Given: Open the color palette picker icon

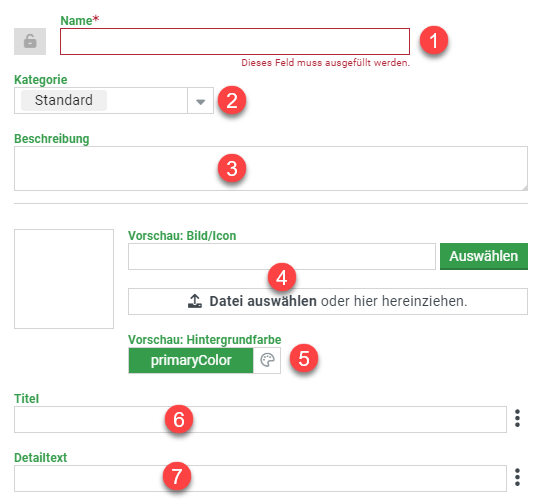Looking at the screenshot, I should pyautogui.click(x=267, y=360).
